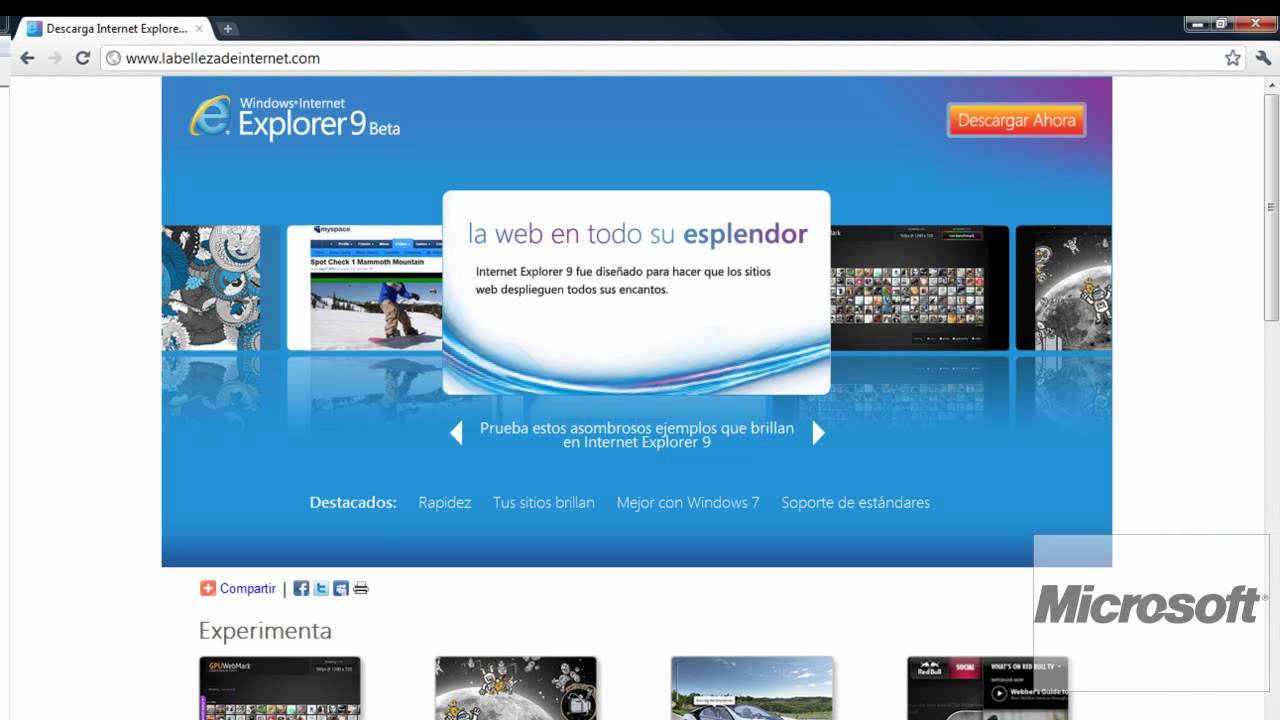
Task: Click the myspace snowboarder carousel thumbnail
Action: (365, 287)
